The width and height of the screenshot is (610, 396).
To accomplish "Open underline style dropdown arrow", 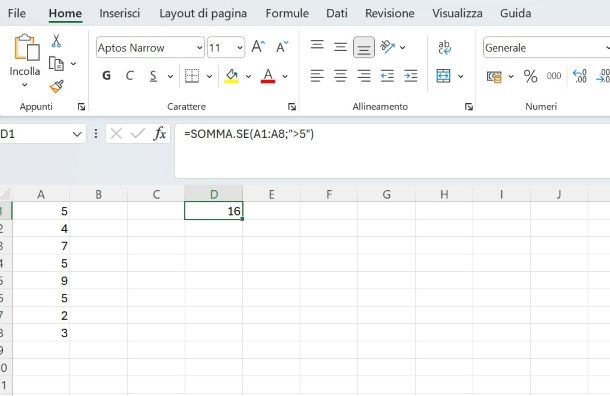I will click(170, 76).
